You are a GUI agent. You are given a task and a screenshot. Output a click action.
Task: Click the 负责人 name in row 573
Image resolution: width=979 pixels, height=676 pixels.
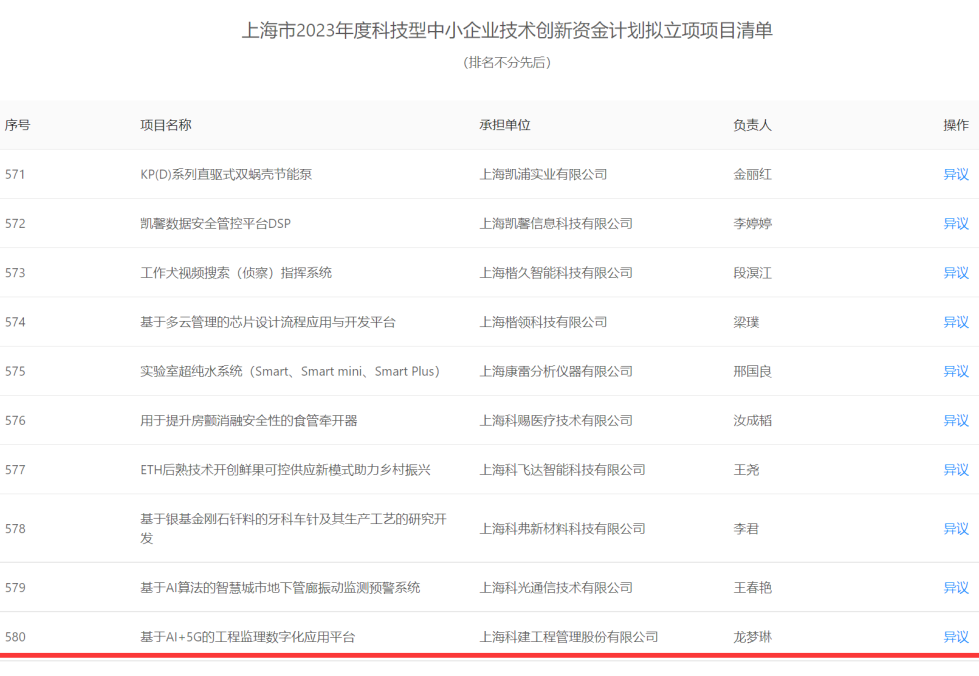point(752,273)
